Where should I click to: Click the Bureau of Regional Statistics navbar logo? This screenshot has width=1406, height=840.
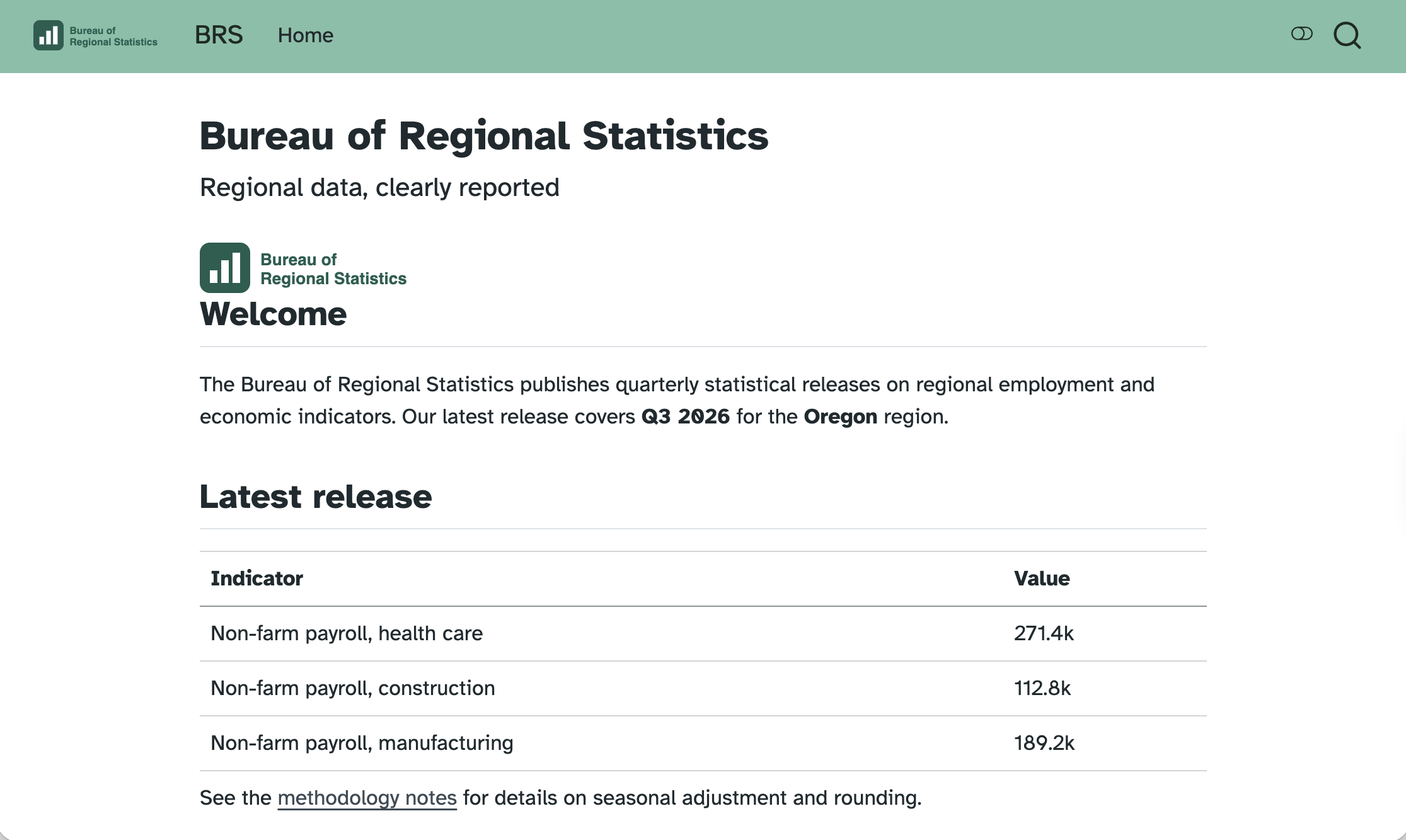coord(95,35)
